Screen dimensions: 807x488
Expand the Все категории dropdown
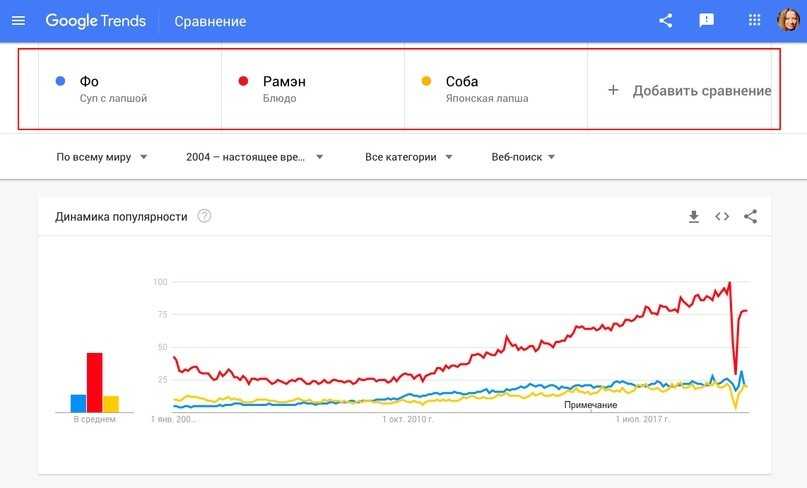(x=408, y=157)
